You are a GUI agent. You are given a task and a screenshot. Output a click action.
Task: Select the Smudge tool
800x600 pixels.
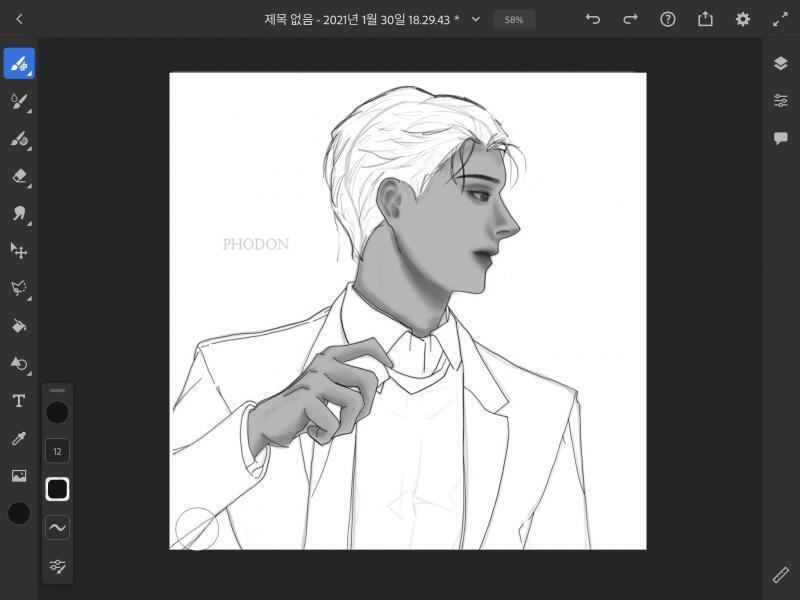(19, 214)
